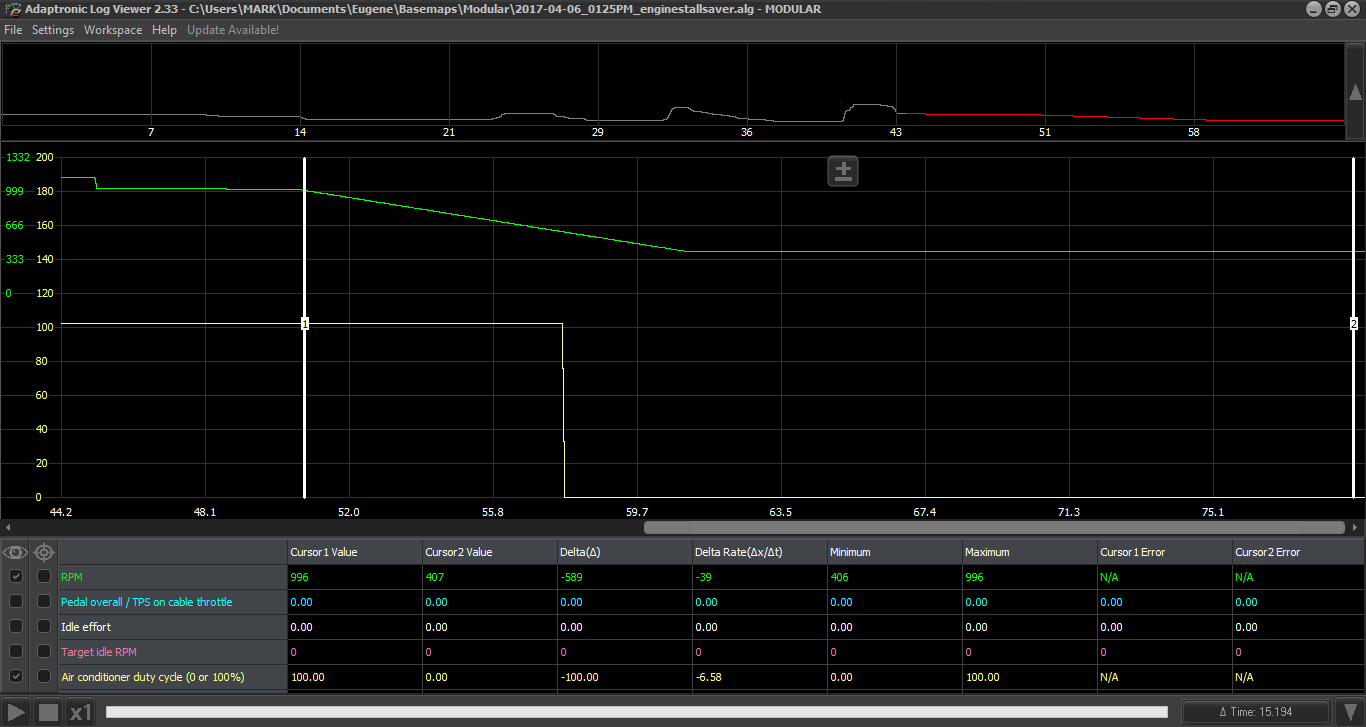Open the File menu
1366x727 pixels.
click(13, 30)
